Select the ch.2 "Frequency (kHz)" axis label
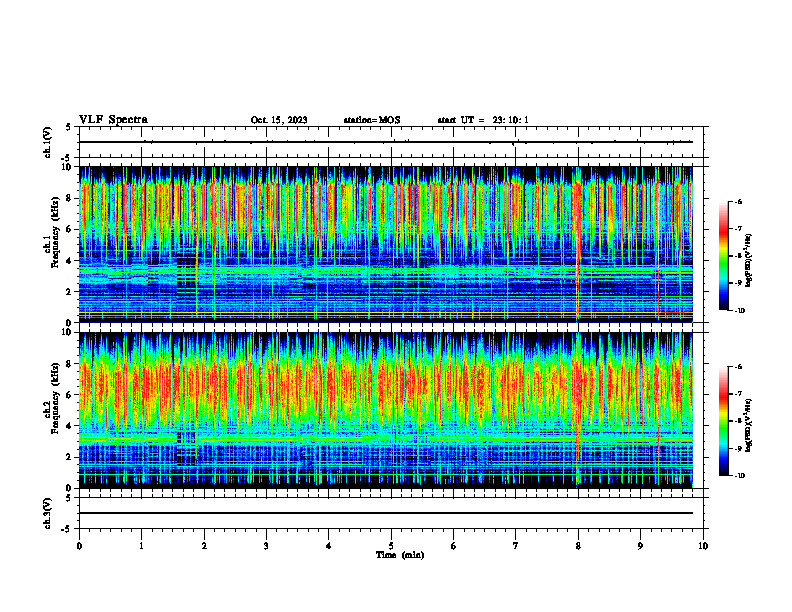 55,398
